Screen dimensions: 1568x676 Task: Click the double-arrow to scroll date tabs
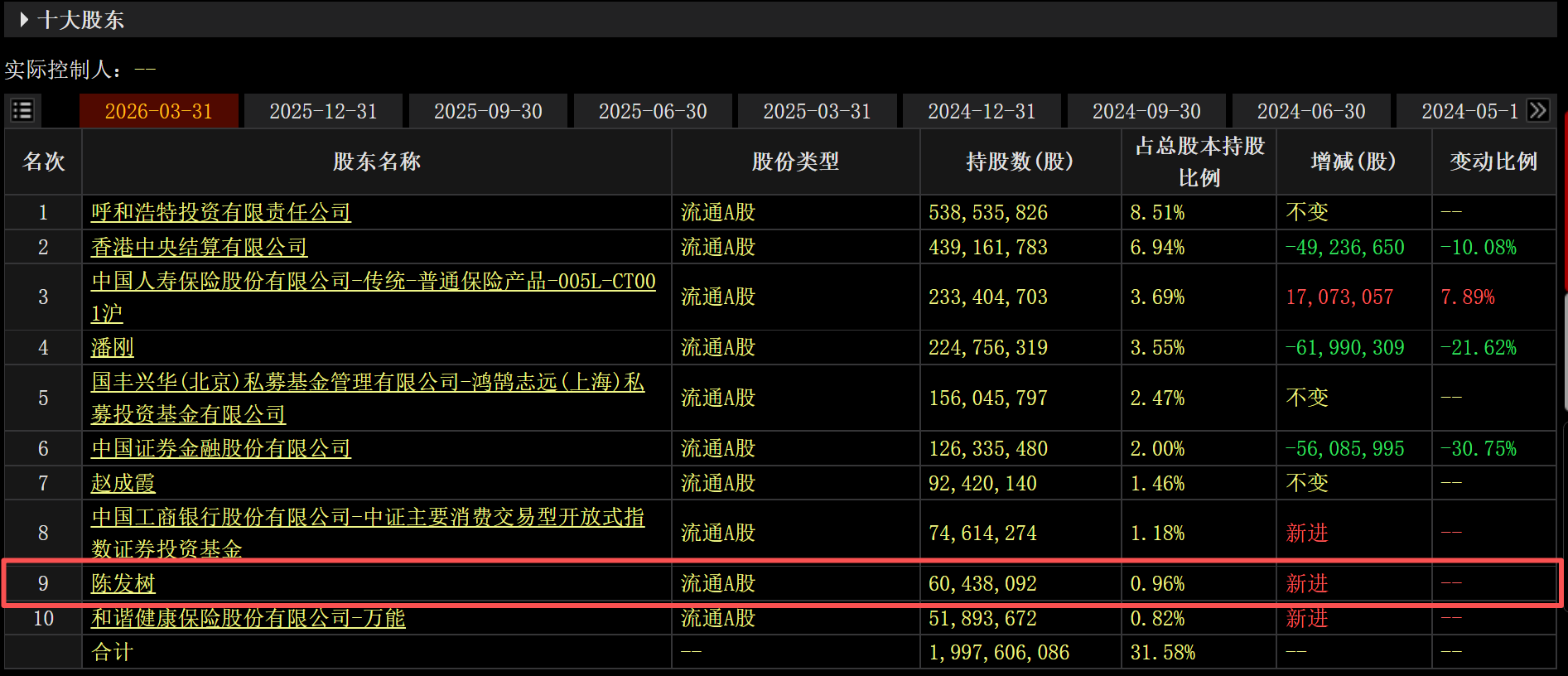pyautogui.click(x=1537, y=110)
